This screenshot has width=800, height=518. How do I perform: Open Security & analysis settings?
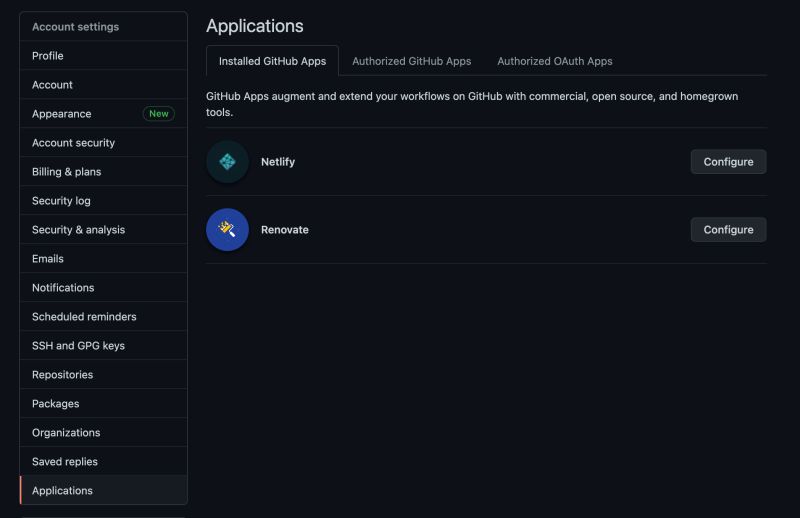pyautogui.click(x=78, y=230)
